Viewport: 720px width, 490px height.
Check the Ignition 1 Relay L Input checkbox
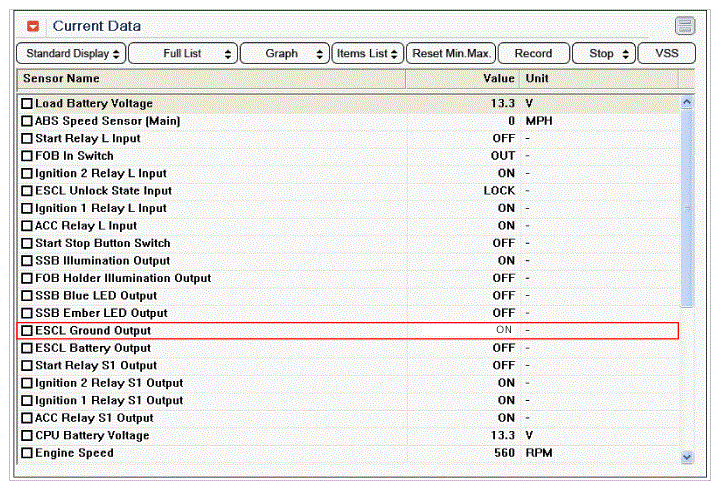coord(27,208)
